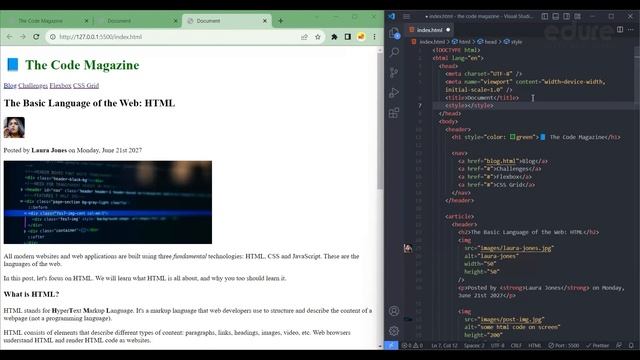Open the Customize Layout icon in VS Code

pyautogui.click(x=578, y=16)
